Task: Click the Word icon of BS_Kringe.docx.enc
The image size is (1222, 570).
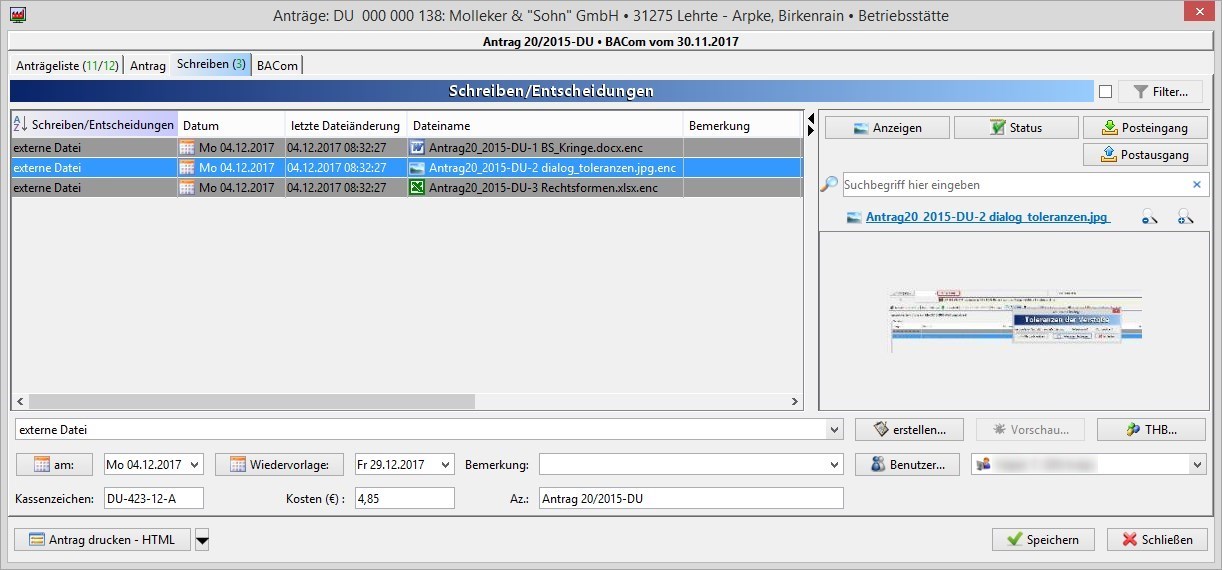Action: 417,148
